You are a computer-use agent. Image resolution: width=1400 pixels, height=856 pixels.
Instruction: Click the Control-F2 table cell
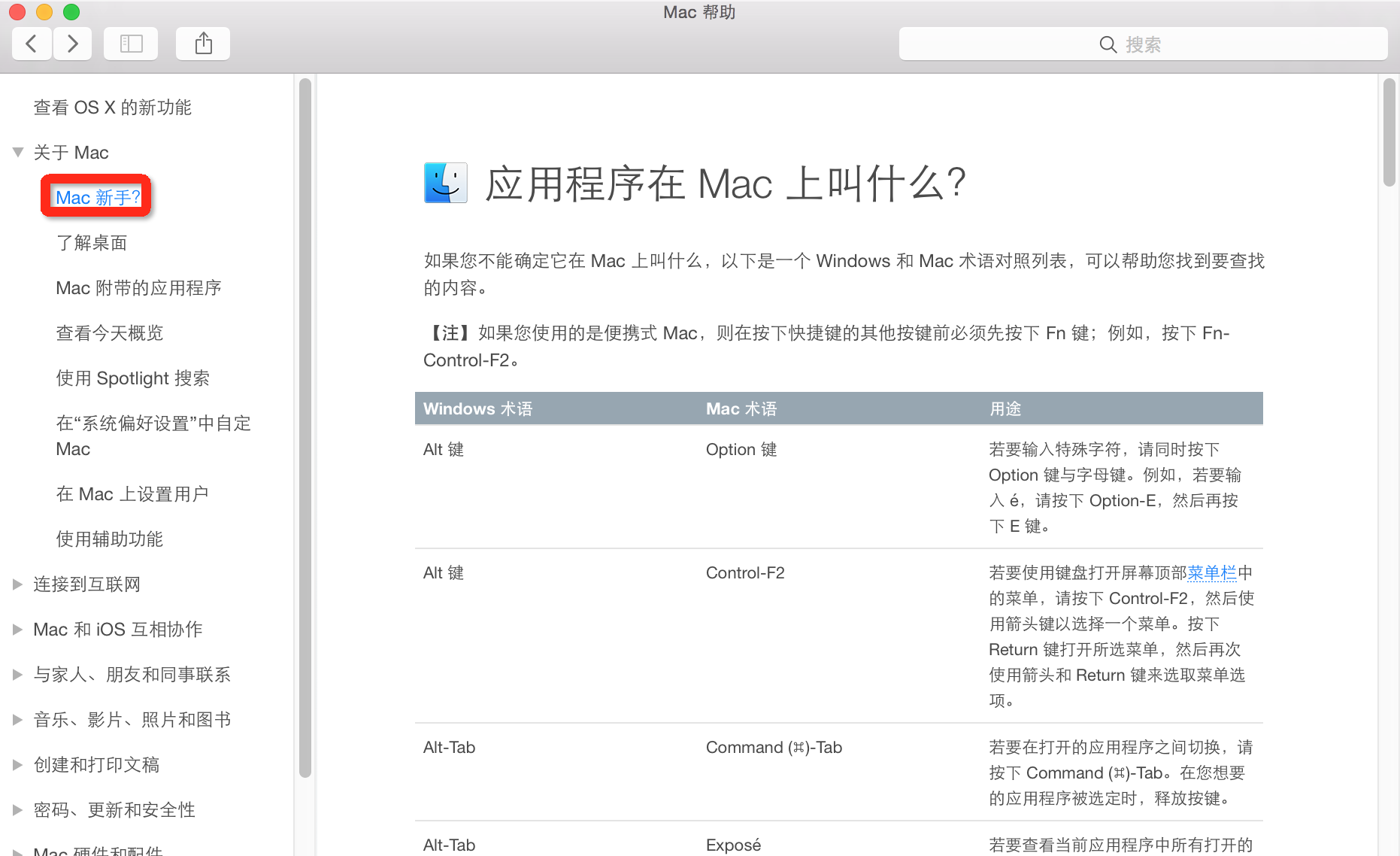point(745,573)
